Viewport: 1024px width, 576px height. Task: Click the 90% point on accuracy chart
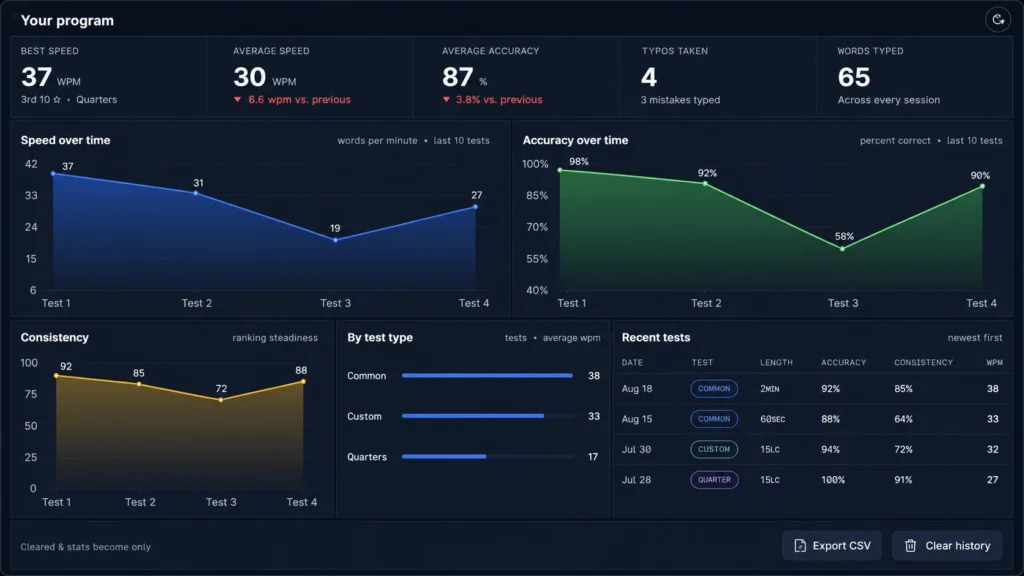tap(982, 187)
